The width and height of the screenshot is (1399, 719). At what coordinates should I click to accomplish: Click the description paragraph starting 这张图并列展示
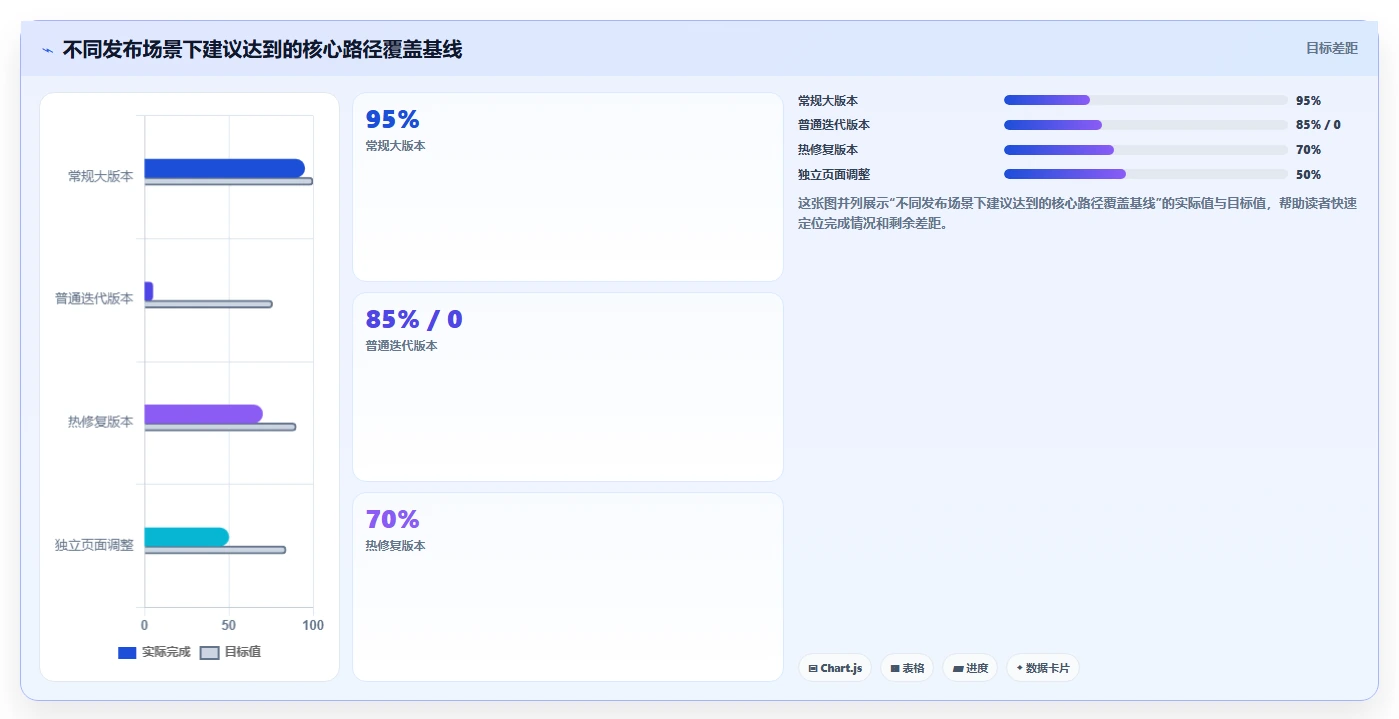coord(1078,213)
